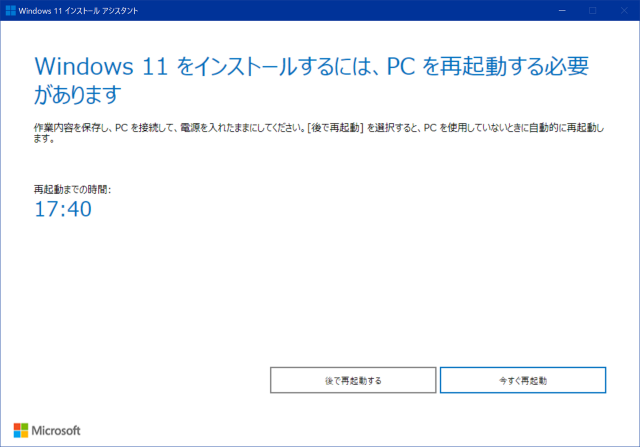The width and height of the screenshot is (640, 447).
Task: Click the 今すぐ再起動 button
Action: [x=523, y=380]
